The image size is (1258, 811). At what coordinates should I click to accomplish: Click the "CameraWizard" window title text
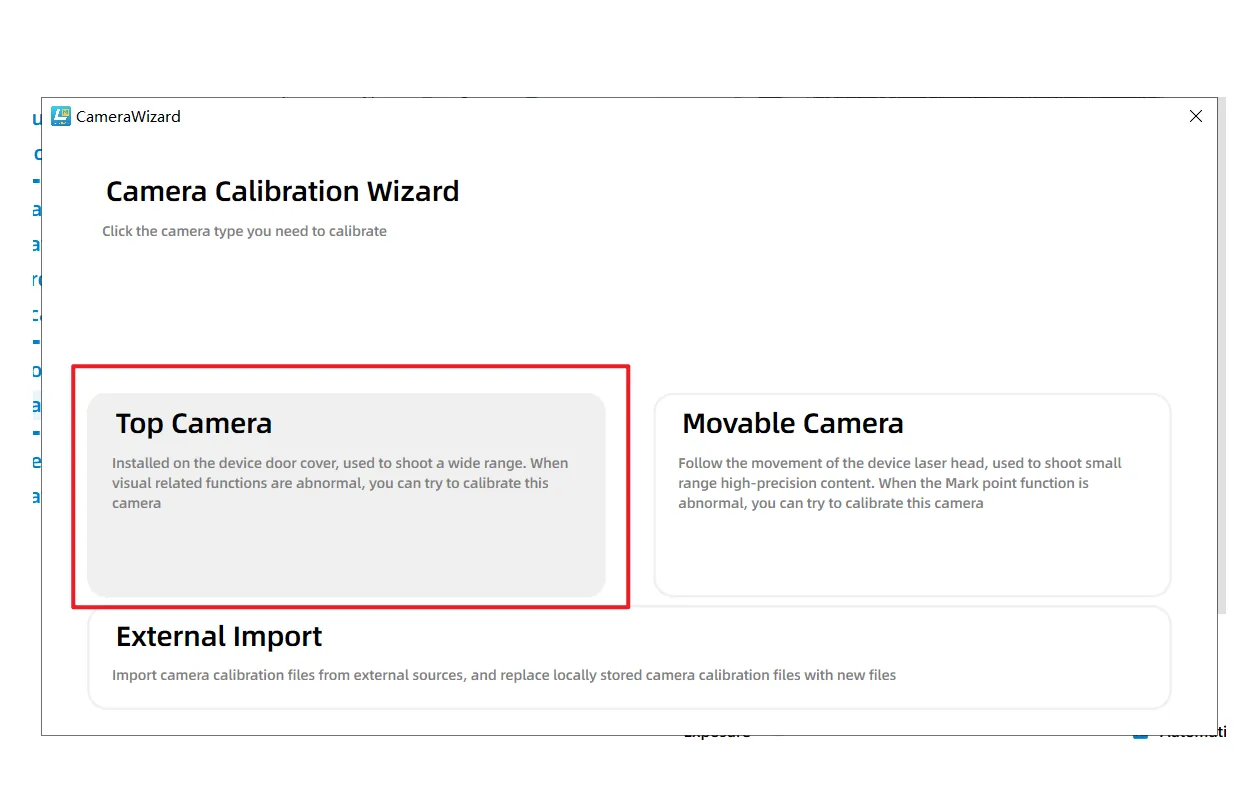[128, 117]
